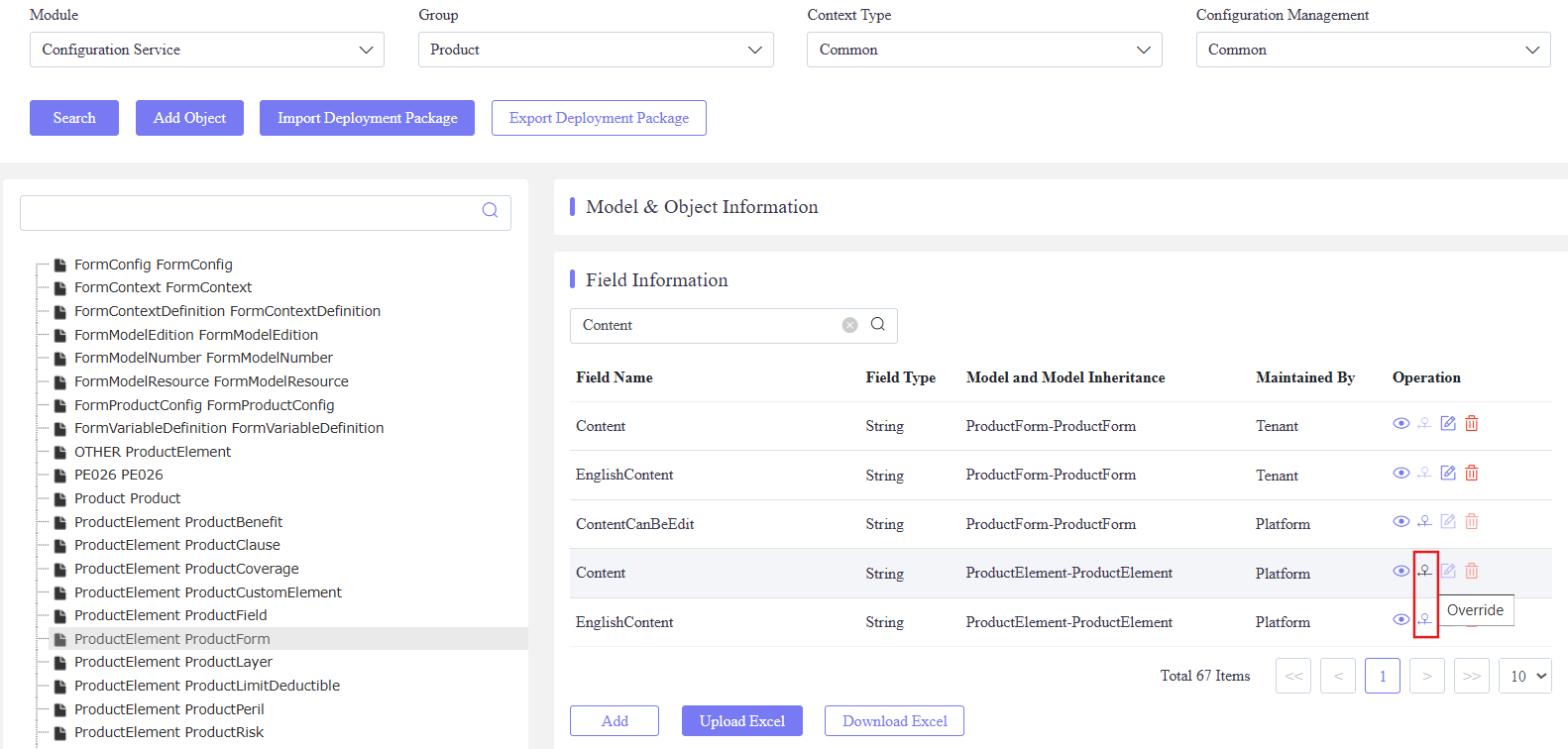Delete the EnglishContent ProductForm row

click(1472, 474)
